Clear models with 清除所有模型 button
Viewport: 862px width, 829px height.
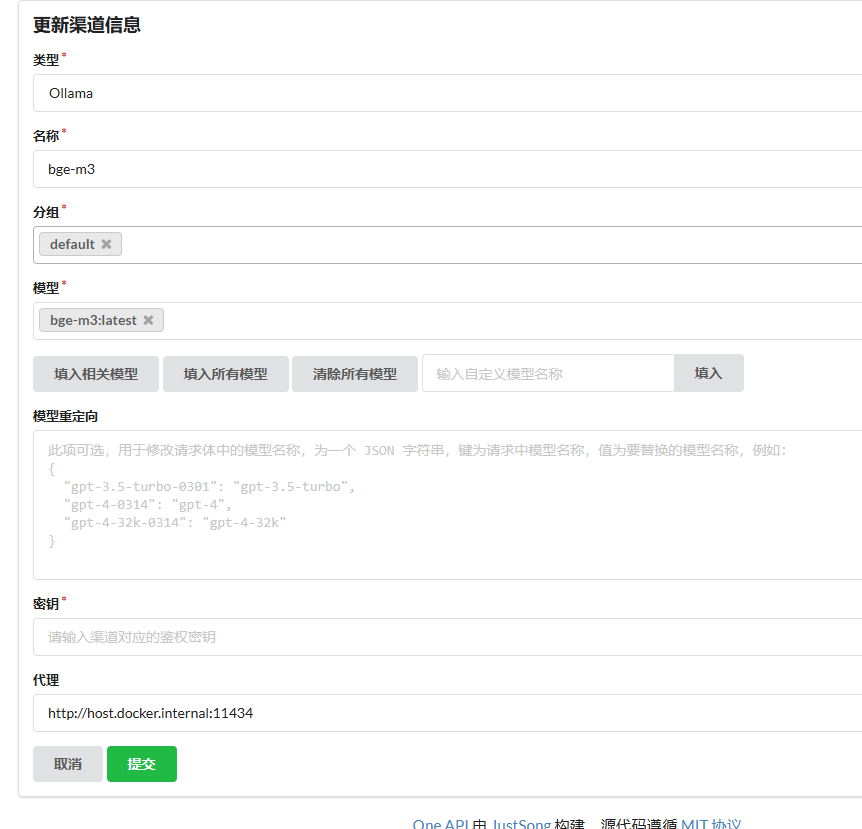point(354,373)
